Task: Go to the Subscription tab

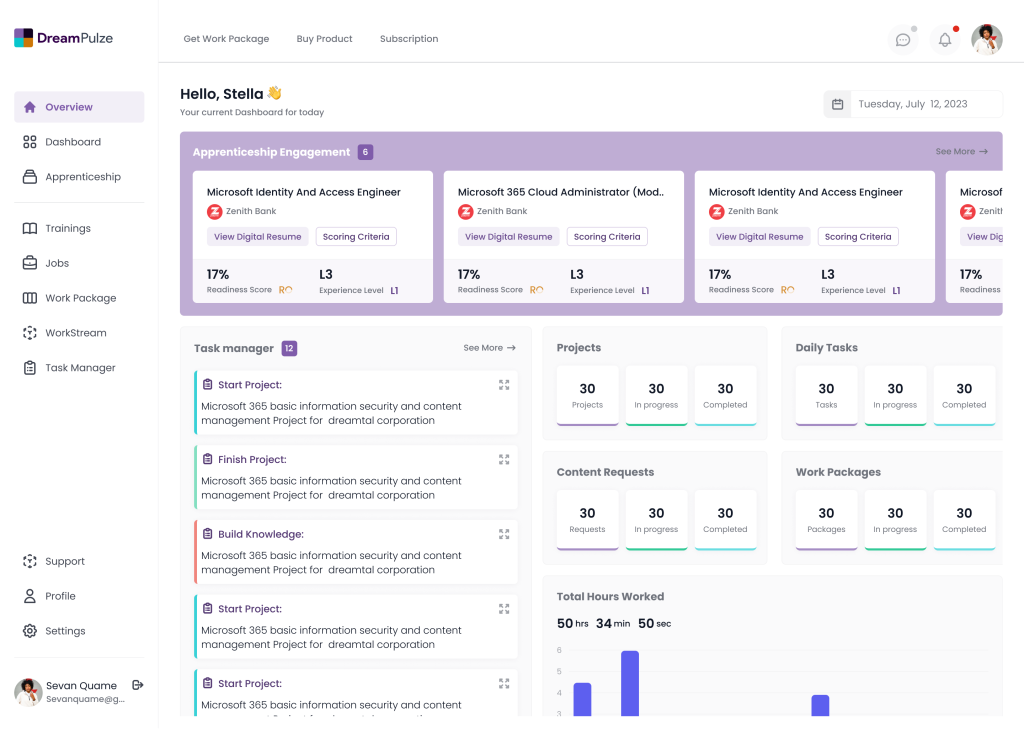Action: [409, 39]
